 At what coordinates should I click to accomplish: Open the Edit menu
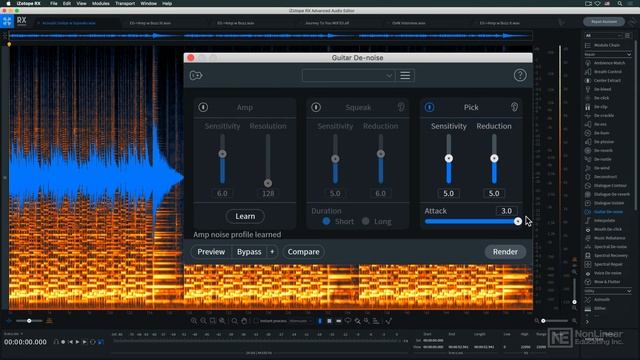point(67,3)
